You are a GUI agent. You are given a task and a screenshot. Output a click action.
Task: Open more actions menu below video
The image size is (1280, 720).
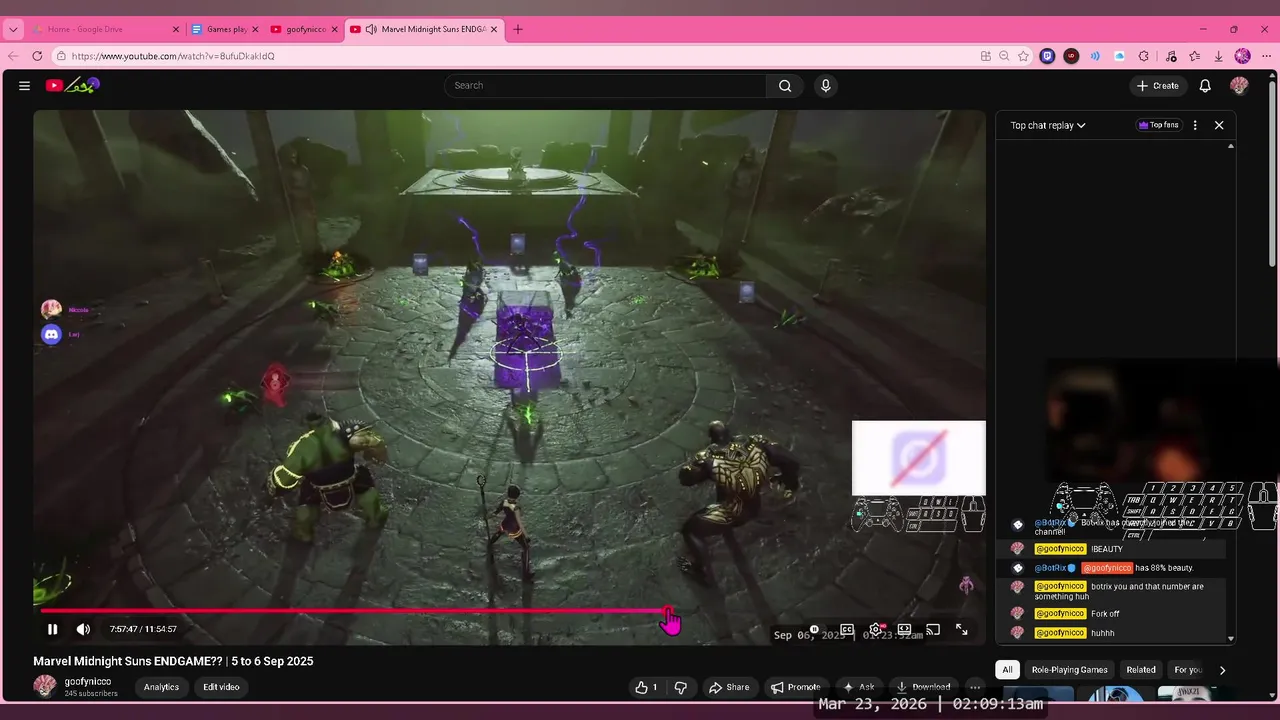[x=975, y=687]
